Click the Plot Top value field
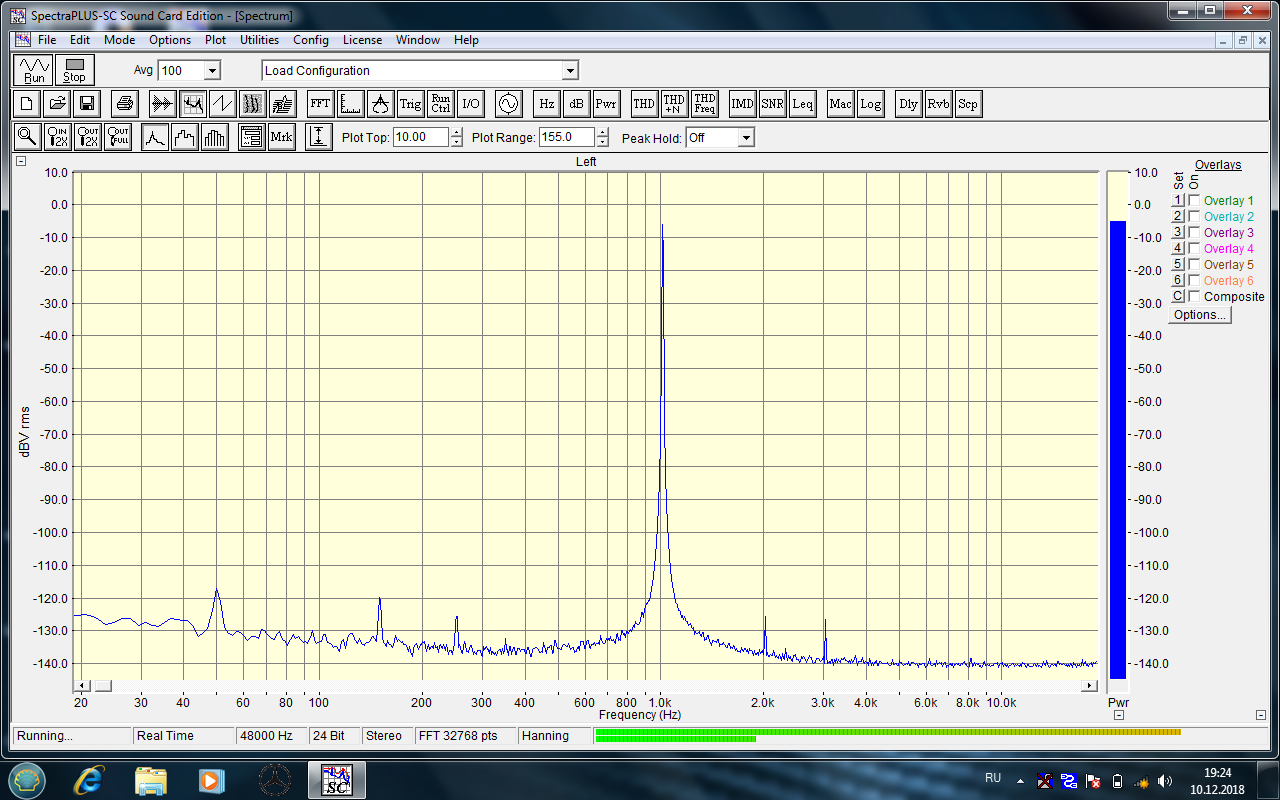1280x800 pixels. coord(420,137)
